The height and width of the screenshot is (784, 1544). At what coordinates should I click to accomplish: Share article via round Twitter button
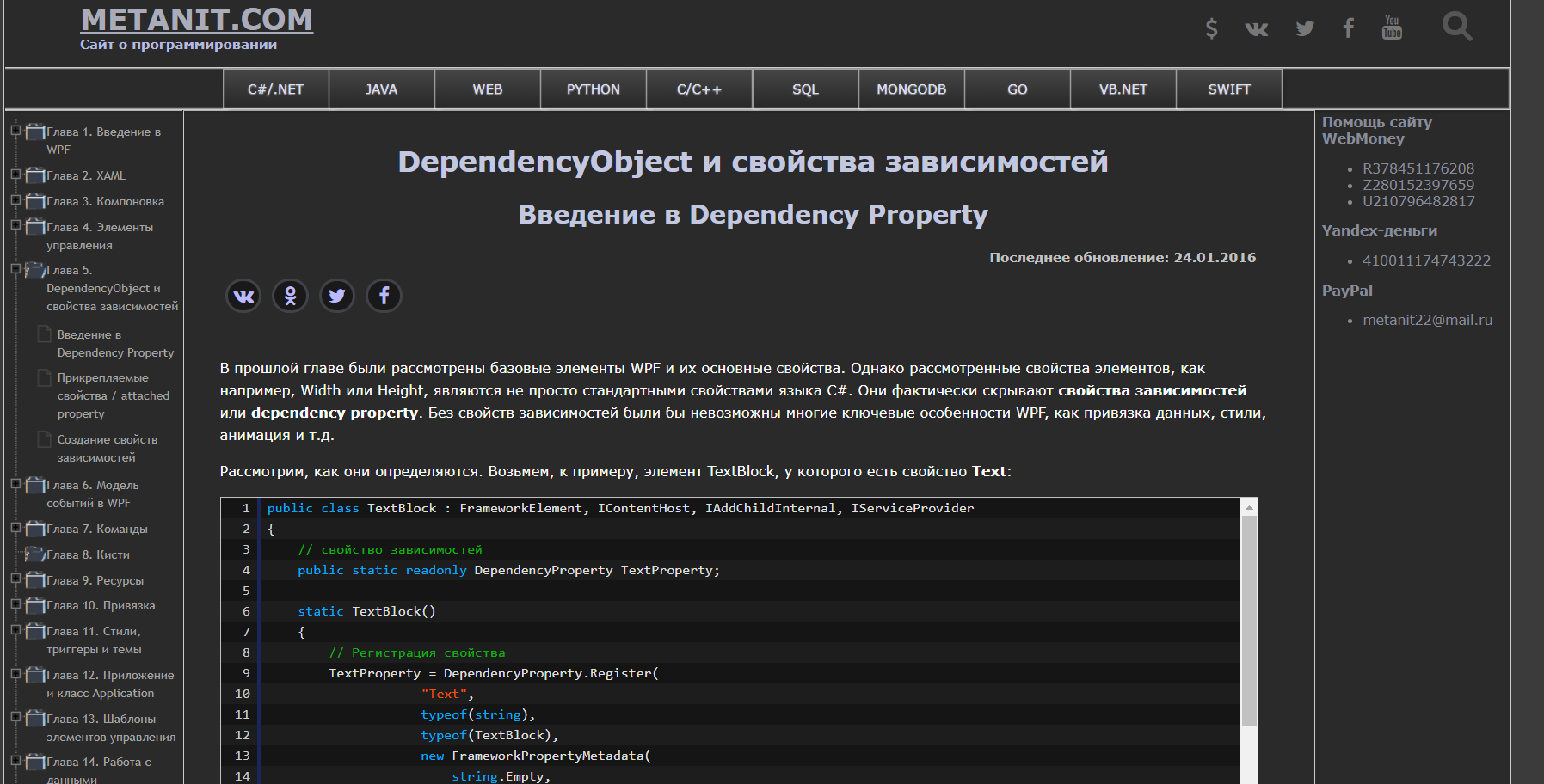tap(337, 296)
